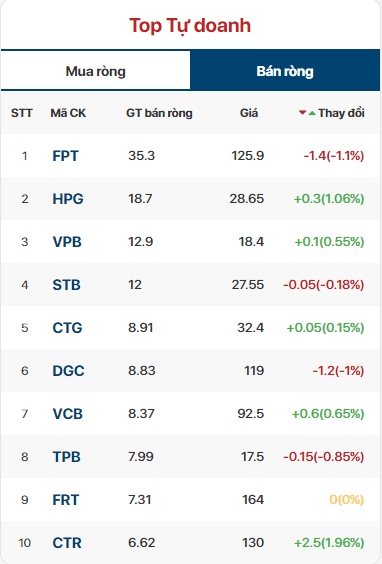Screen dimensions: 382x564
Task: Open the HPG stock link
Action: [68, 199]
